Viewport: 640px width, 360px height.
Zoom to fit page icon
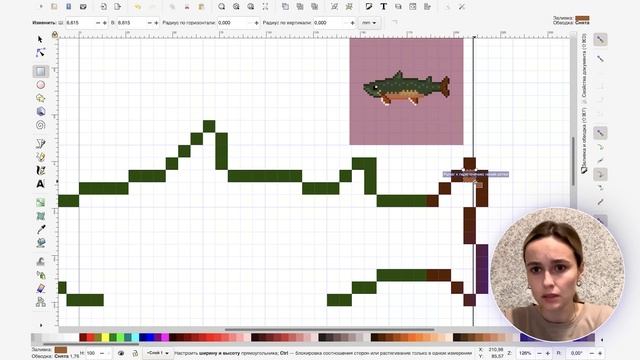pyautogui.click(x=251, y=7)
